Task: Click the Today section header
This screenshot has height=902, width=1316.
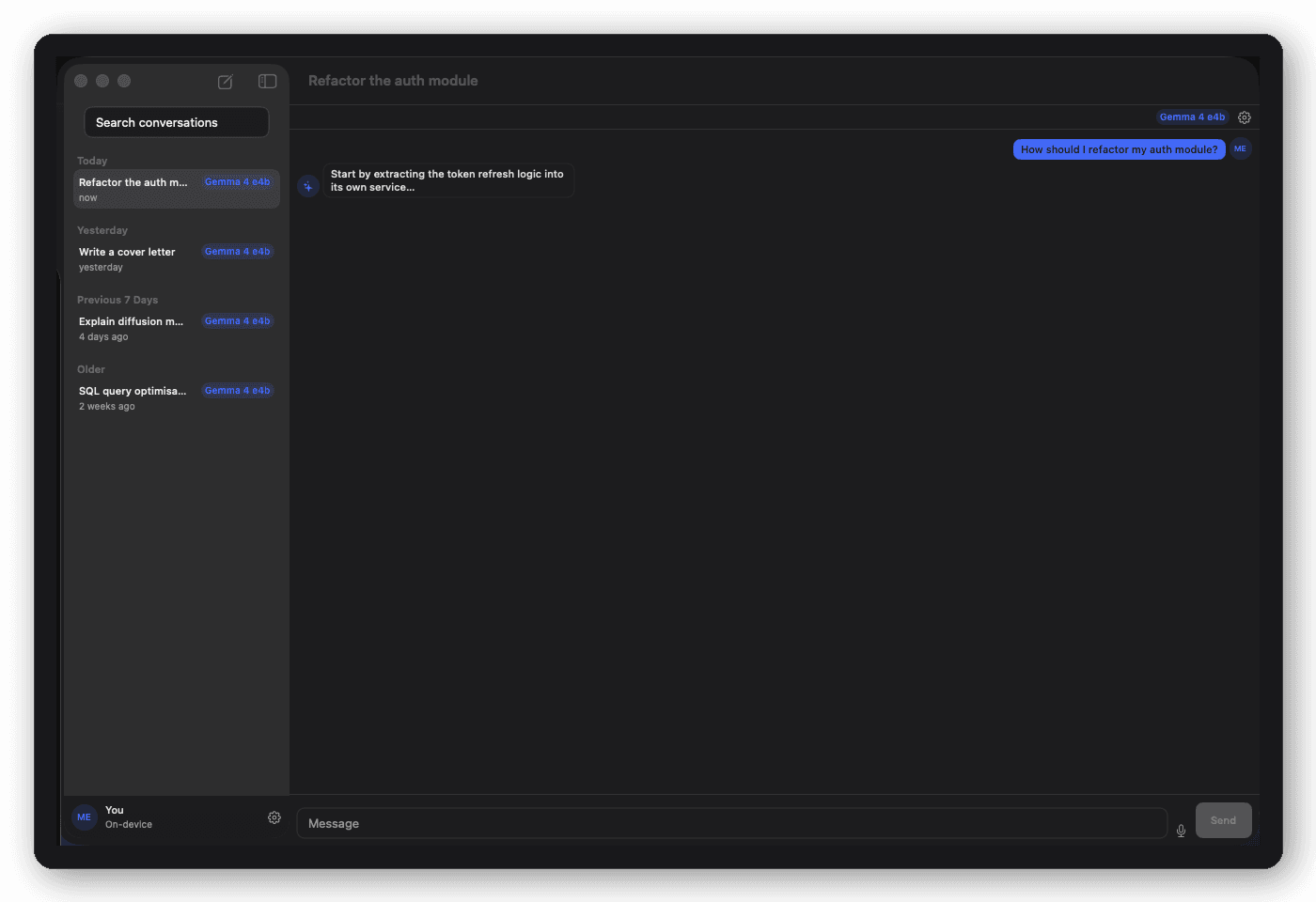Action: point(92,161)
